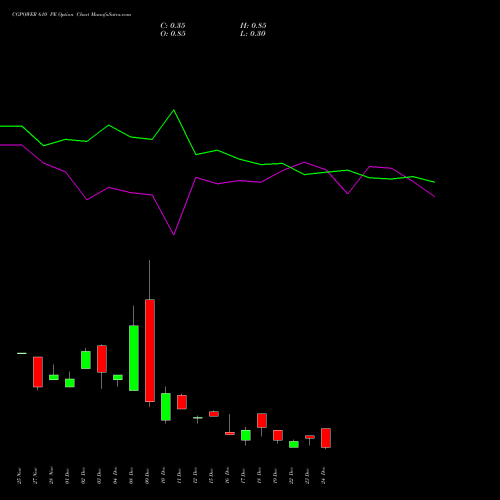This screenshot has width=500, height=500.
Task: Click the 19 Dec date label
Action: (275, 476)
